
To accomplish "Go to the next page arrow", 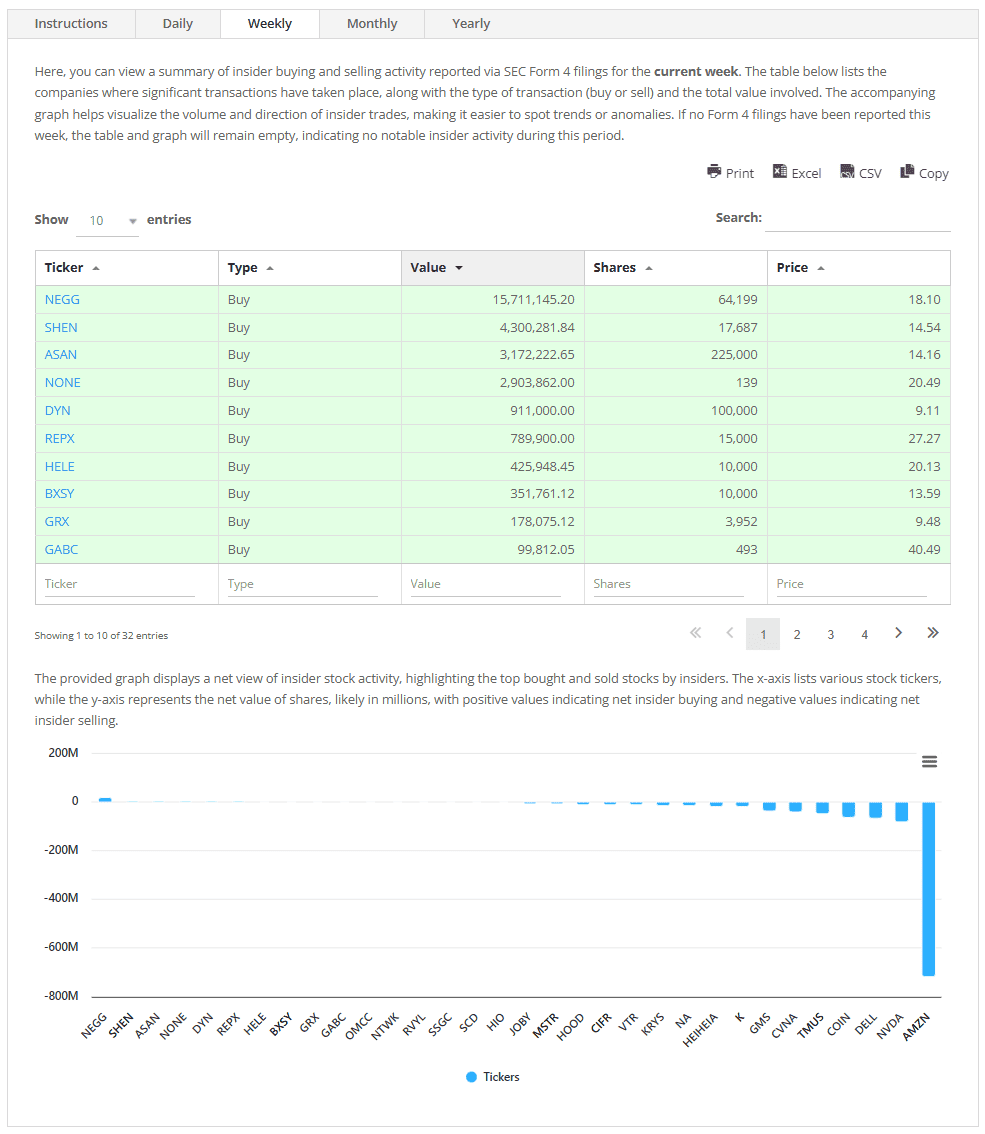I will click(898, 633).
